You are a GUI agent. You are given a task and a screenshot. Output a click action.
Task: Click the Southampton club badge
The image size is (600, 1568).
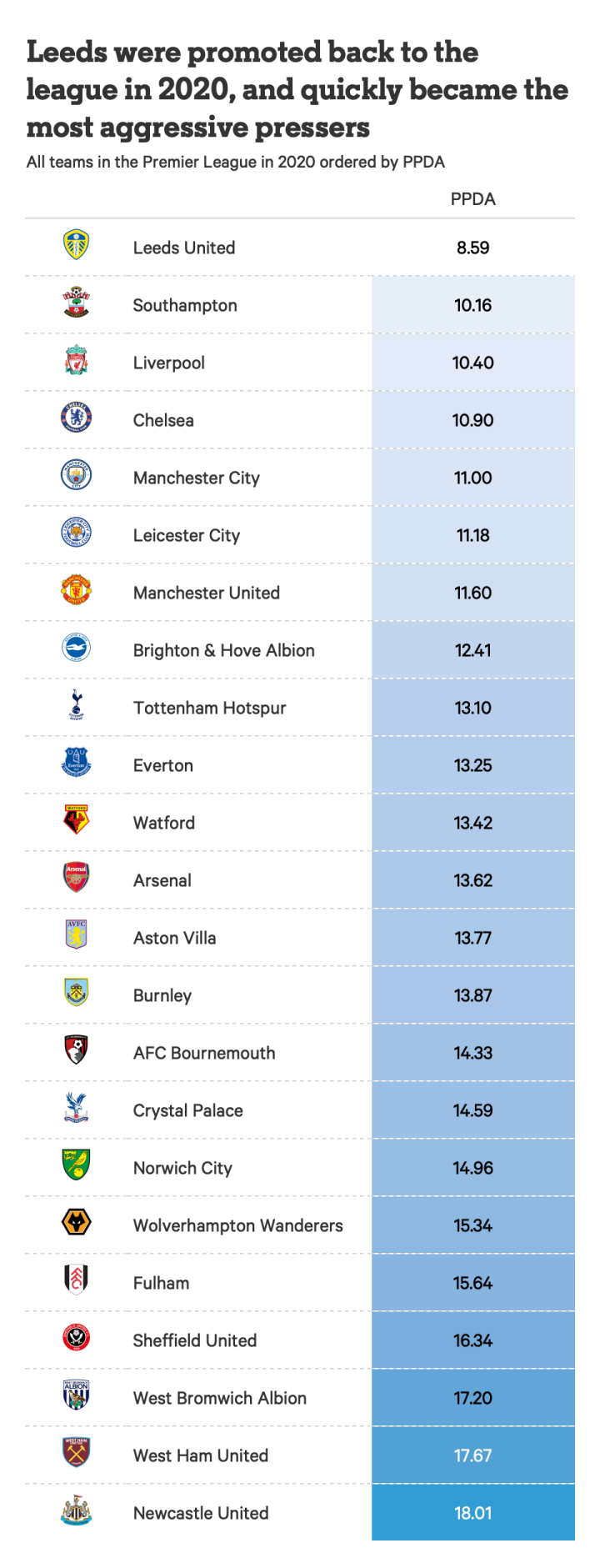[x=77, y=303]
